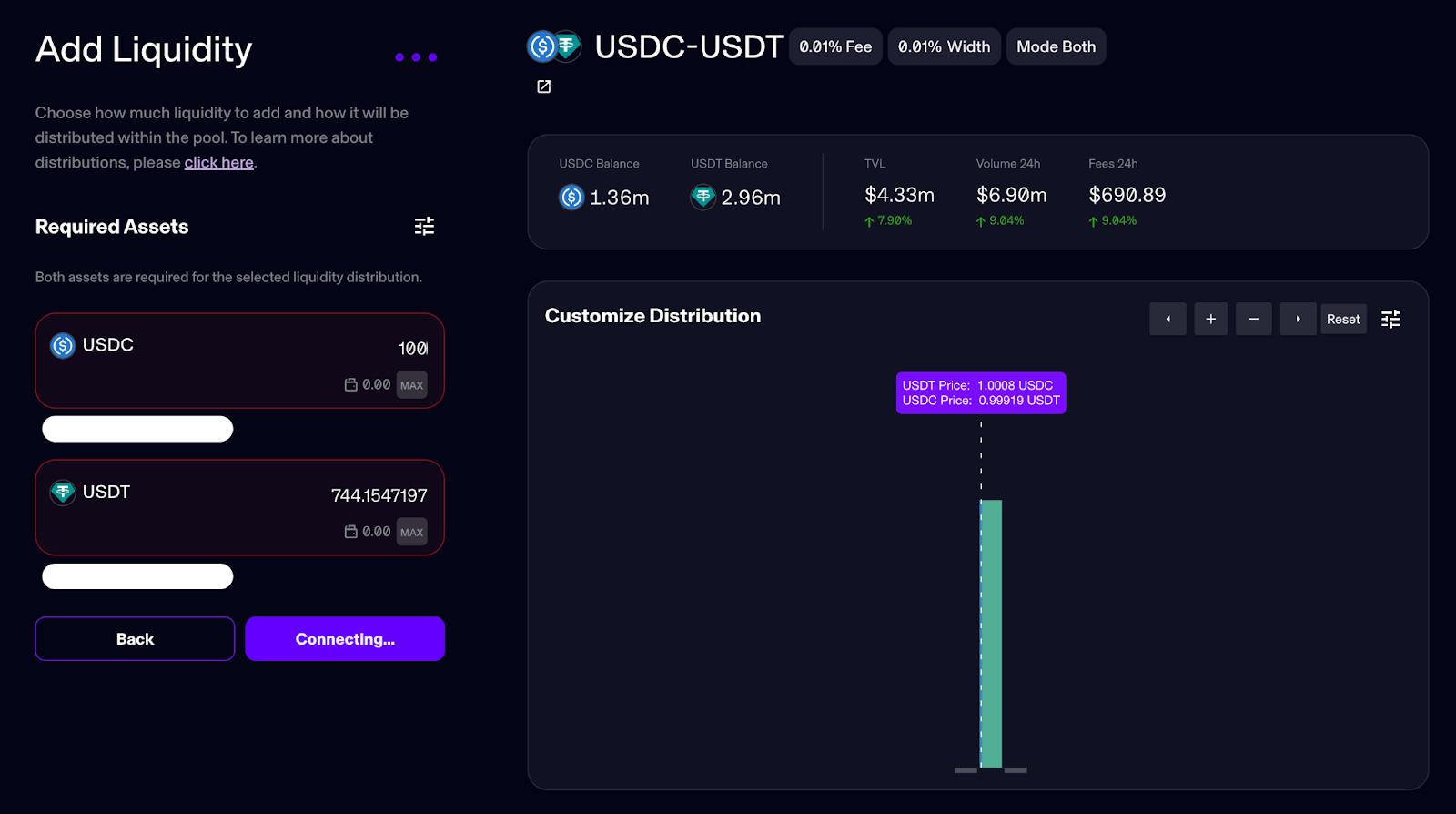
Task: Go Back to the previous step
Action: click(135, 639)
